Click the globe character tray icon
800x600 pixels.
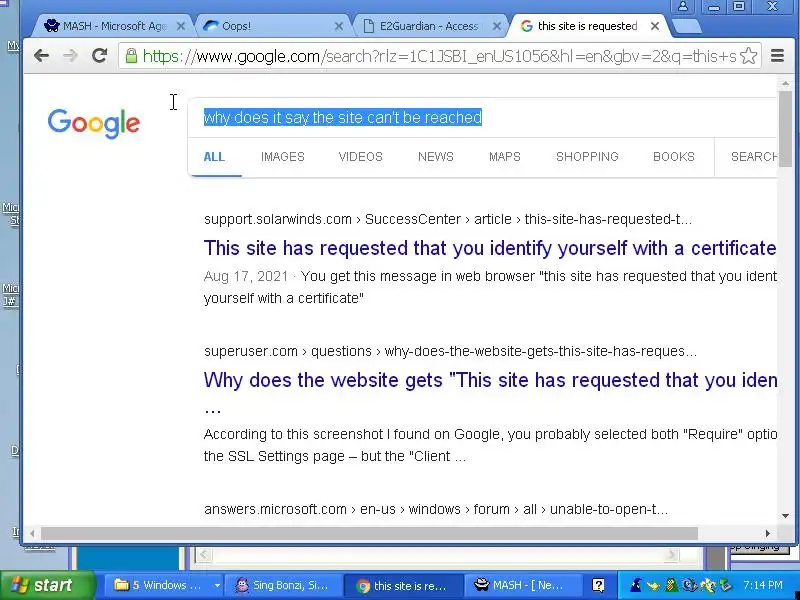pyautogui.click(x=689, y=585)
